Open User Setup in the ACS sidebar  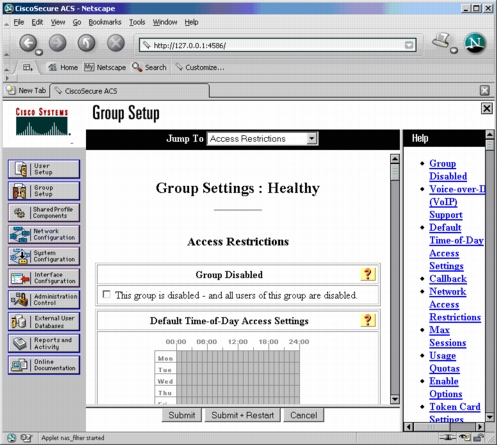coord(44,169)
